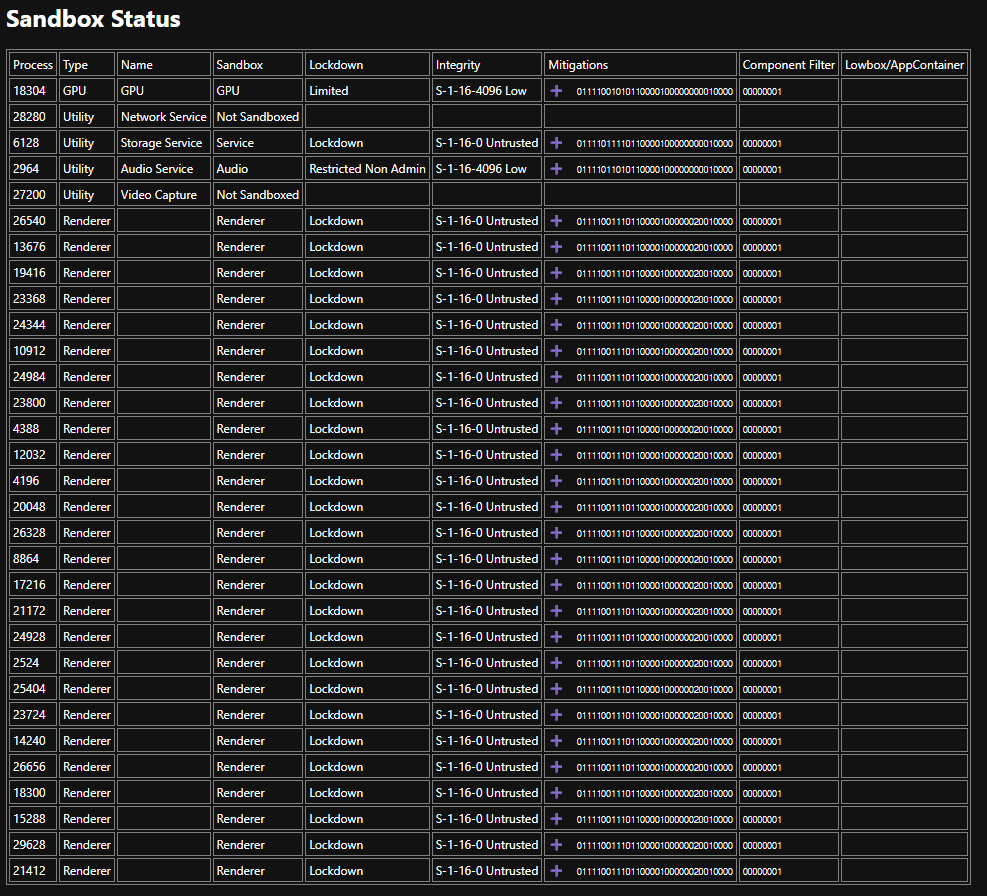Expand mitigations plus for process 21412
This screenshot has width=987, height=896.
coord(556,871)
